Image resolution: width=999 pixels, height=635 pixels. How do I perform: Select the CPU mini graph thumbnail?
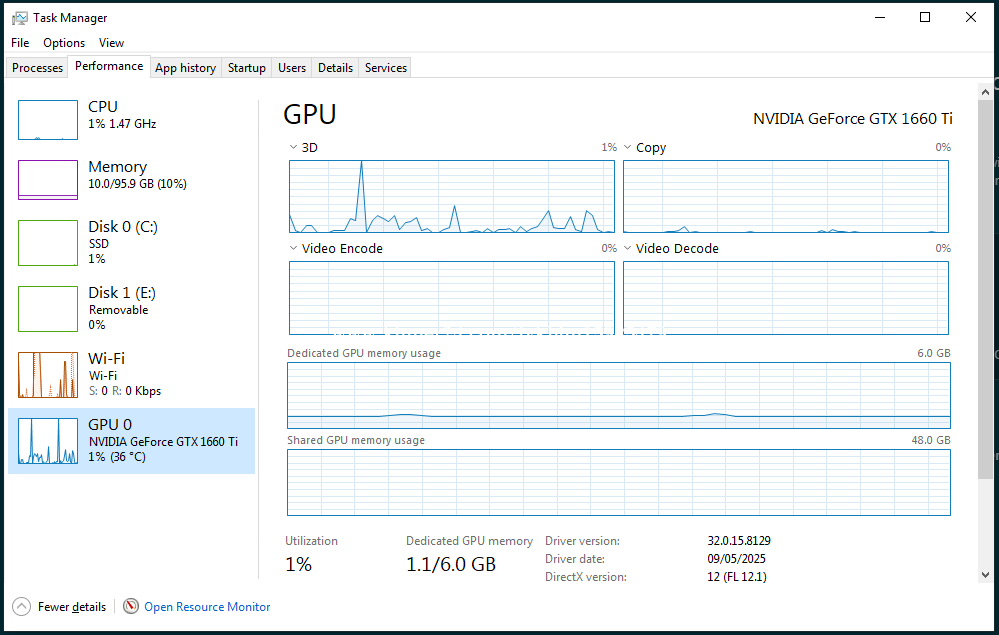[x=48, y=120]
